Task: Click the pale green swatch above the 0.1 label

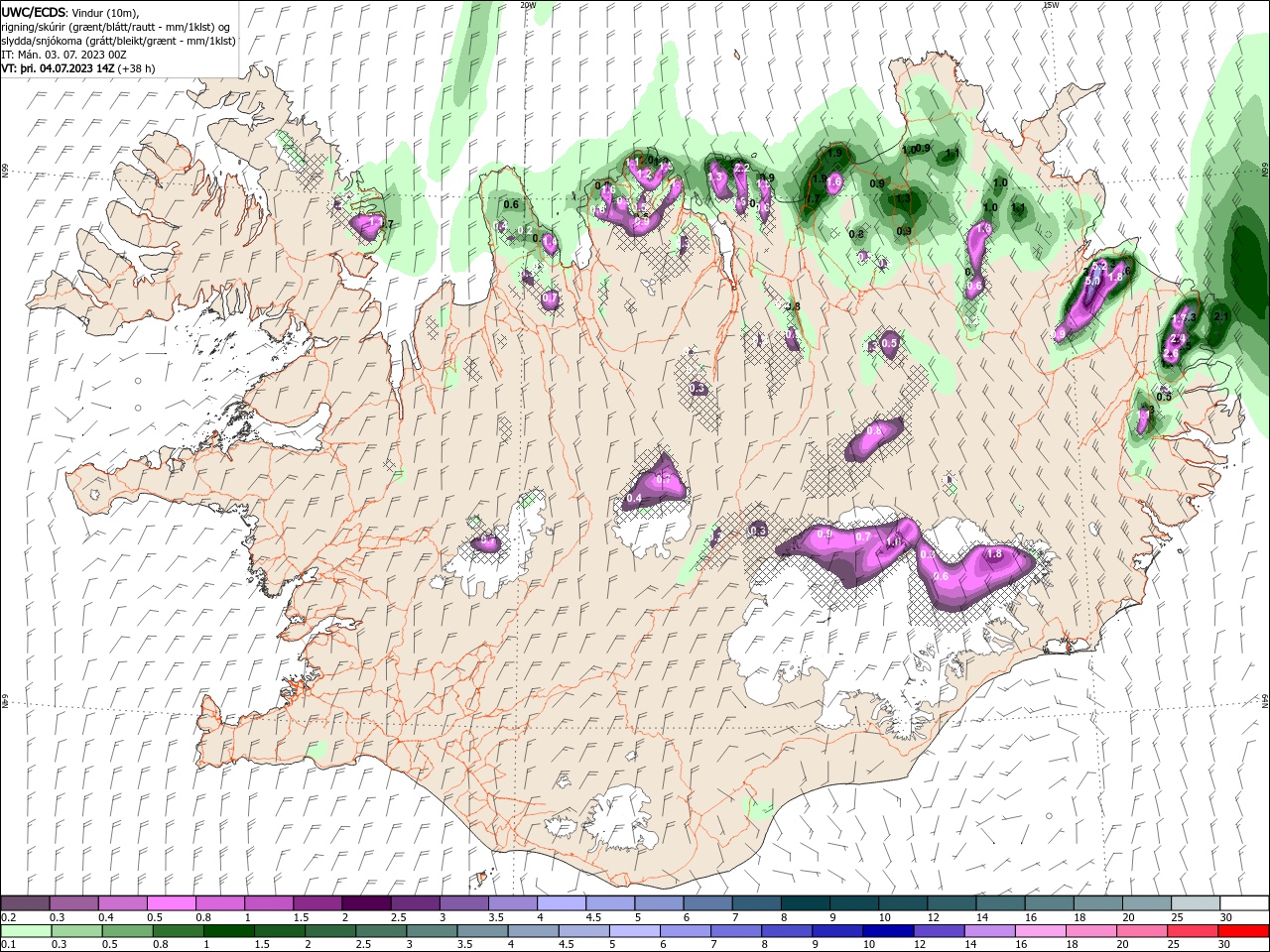Action: click(27, 931)
